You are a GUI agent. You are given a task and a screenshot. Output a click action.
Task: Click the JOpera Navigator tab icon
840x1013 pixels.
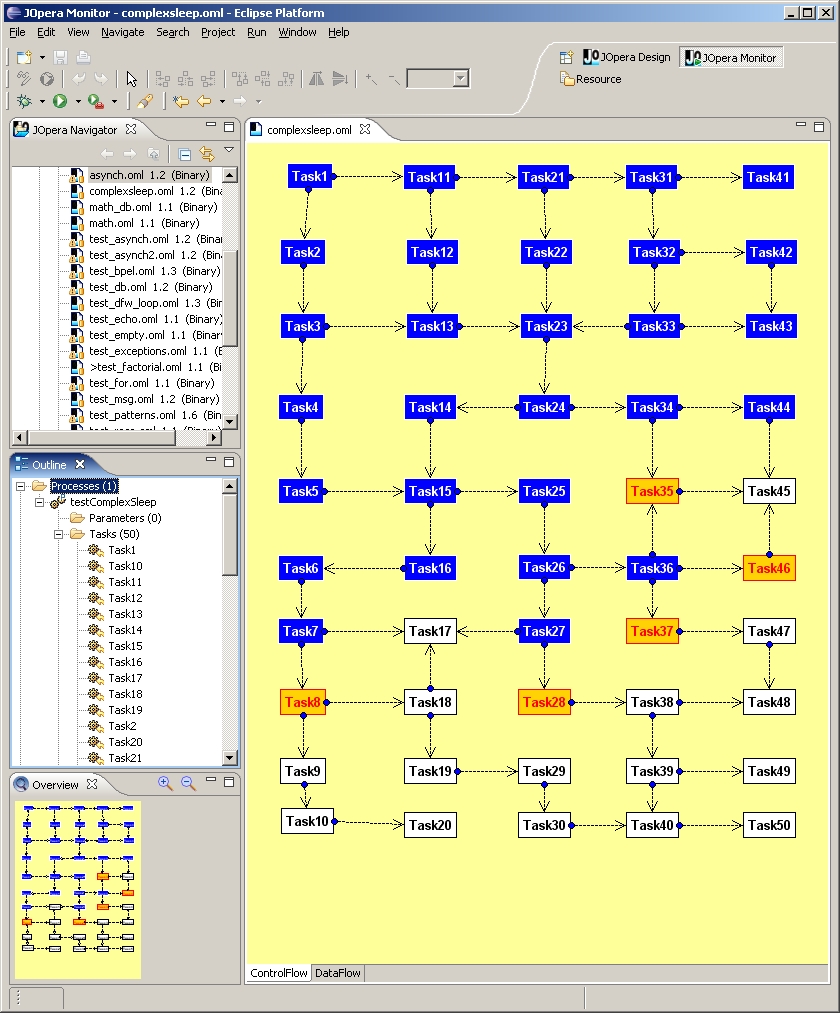coord(21,129)
